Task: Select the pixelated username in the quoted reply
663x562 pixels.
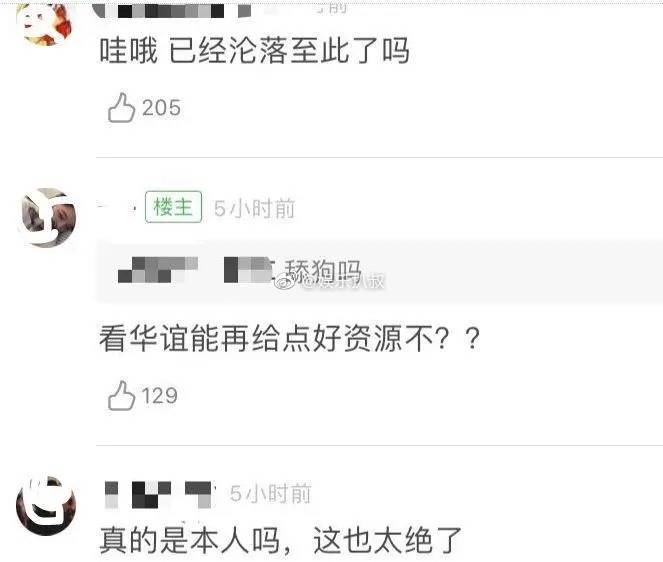Action: (x=195, y=270)
